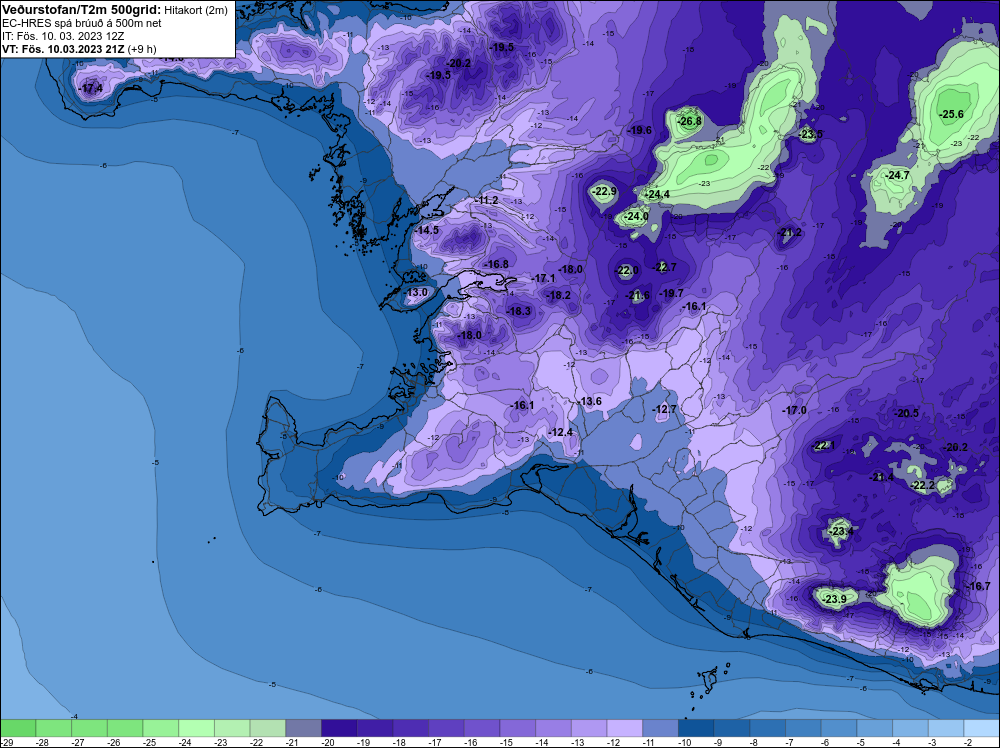This screenshot has height=748, width=1000.
Task: Click the legend color swatch above the -10 label
Action: [x=696, y=728]
